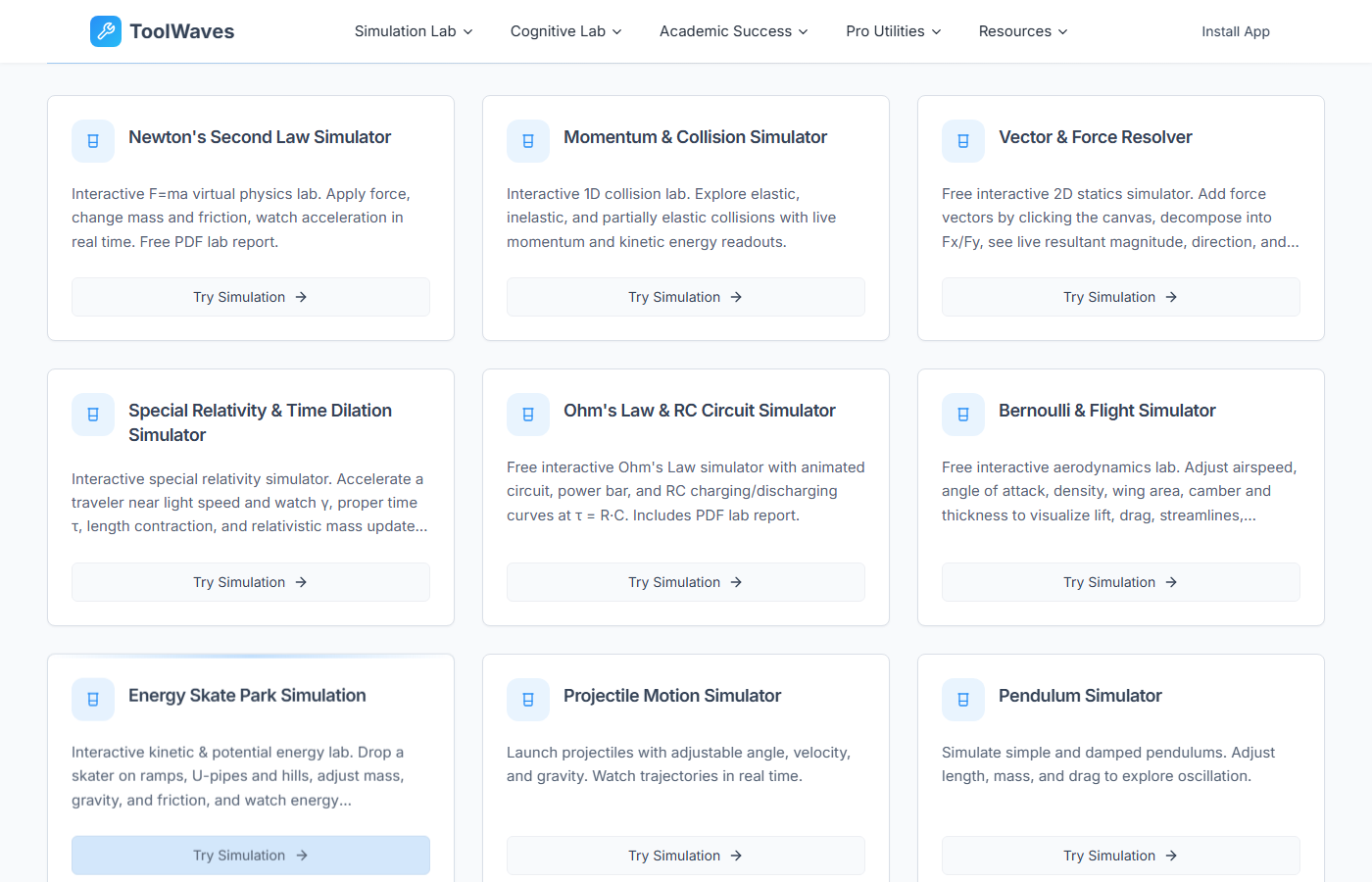Expand the Cognitive Lab dropdown menu
The height and width of the screenshot is (882, 1372).
pyautogui.click(x=565, y=31)
